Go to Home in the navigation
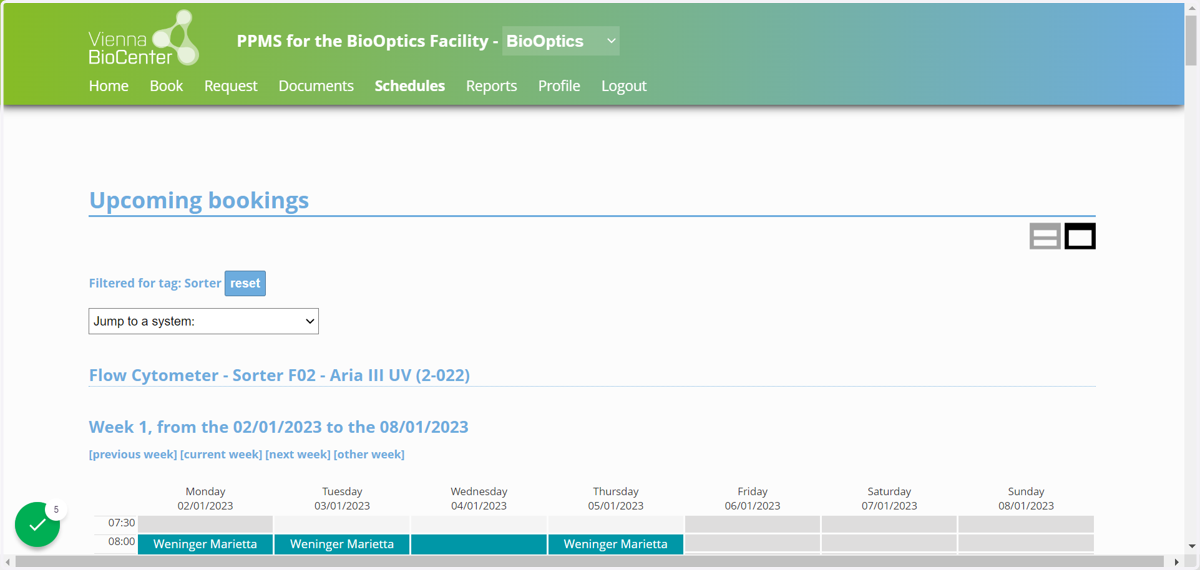Image resolution: width=1200 pixels, height=570 pixels. (x=108, y=86)
